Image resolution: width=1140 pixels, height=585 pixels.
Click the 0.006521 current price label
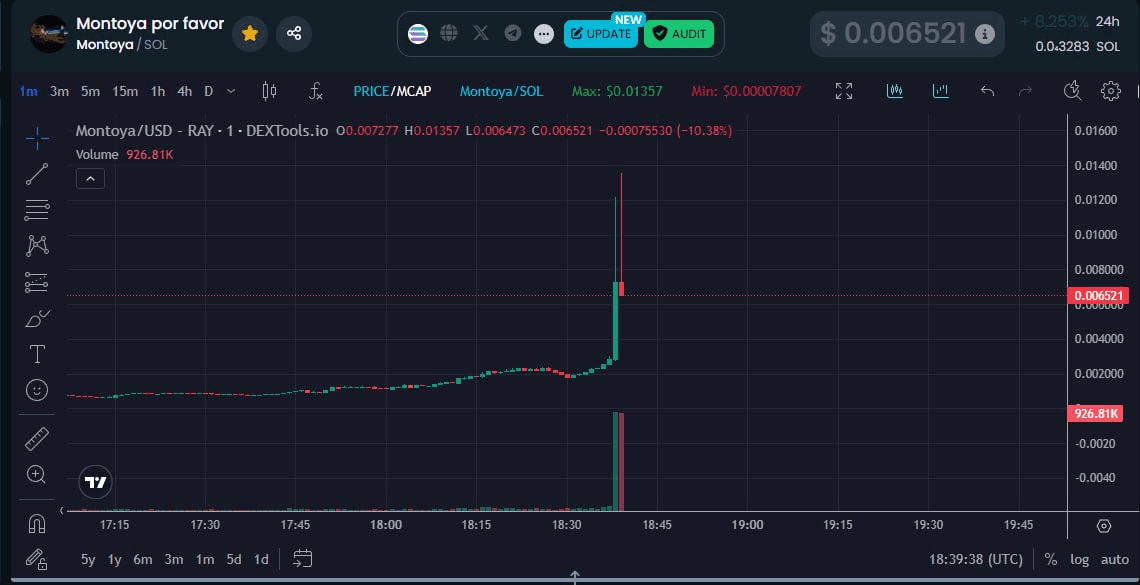tap(1098, 296)
